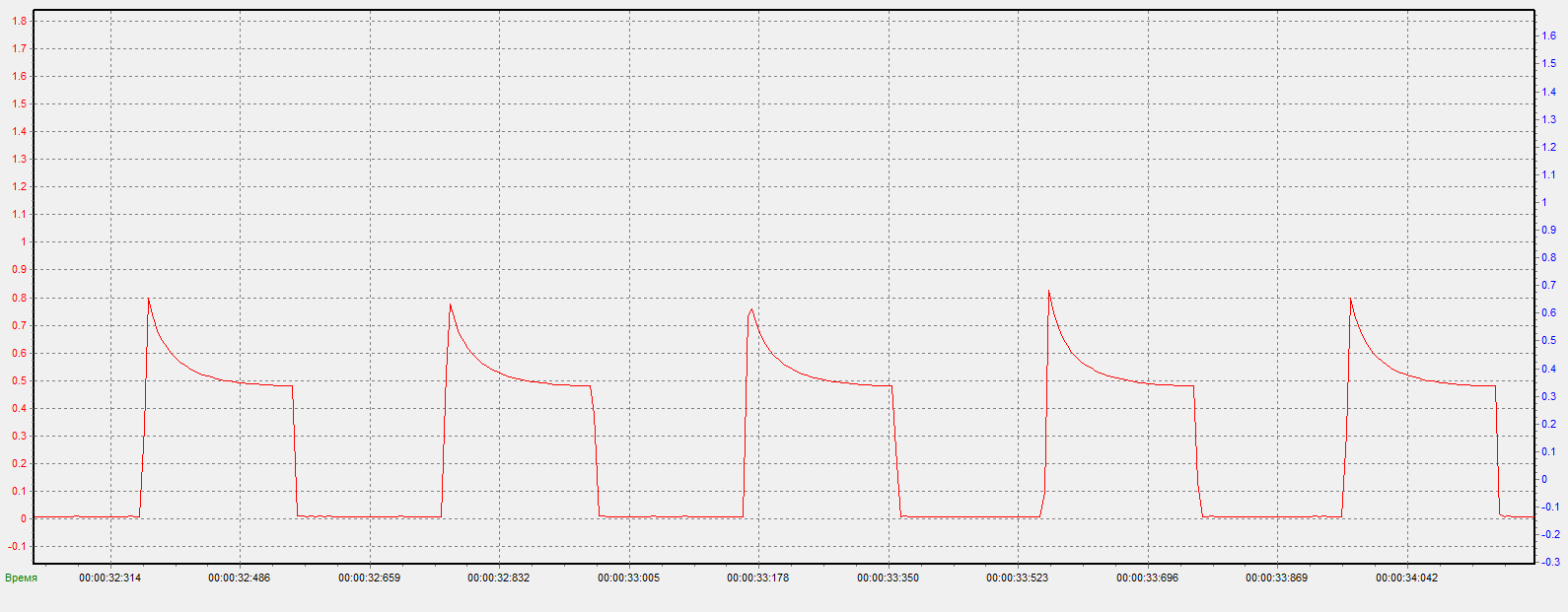Click the red 1.2 left axis value
This screenshot has height=612, width=1568.
pos(19,186)
